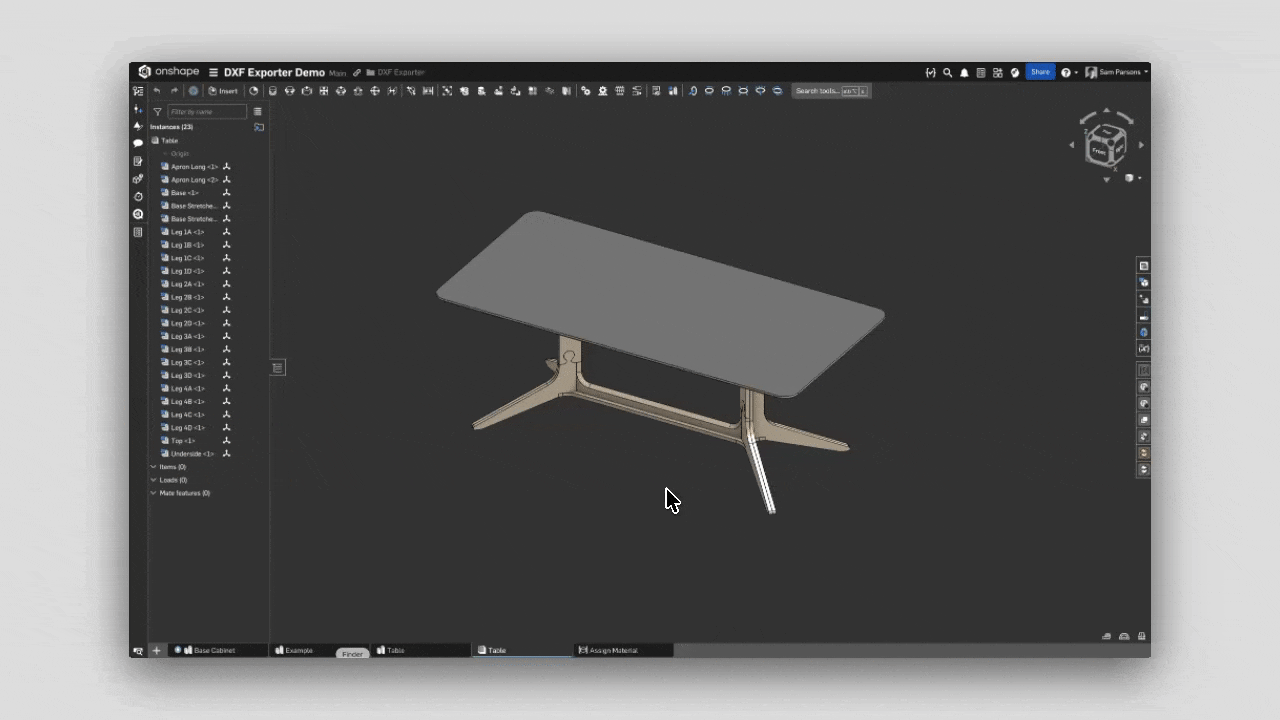Click the mate connector icon next to Leg 1A <1>
Image resolution: width=1280 pixels, height=720 pixels.
tap(227, 232)
